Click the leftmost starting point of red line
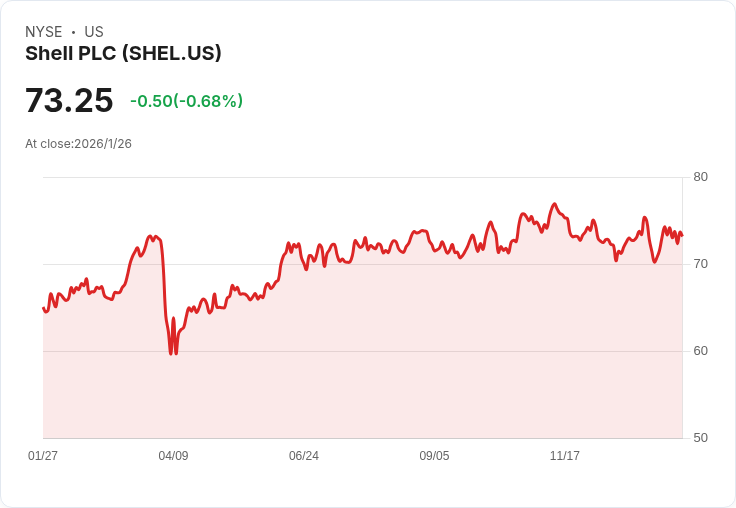This screenshot has width=736, height=508. pos(44,308)
